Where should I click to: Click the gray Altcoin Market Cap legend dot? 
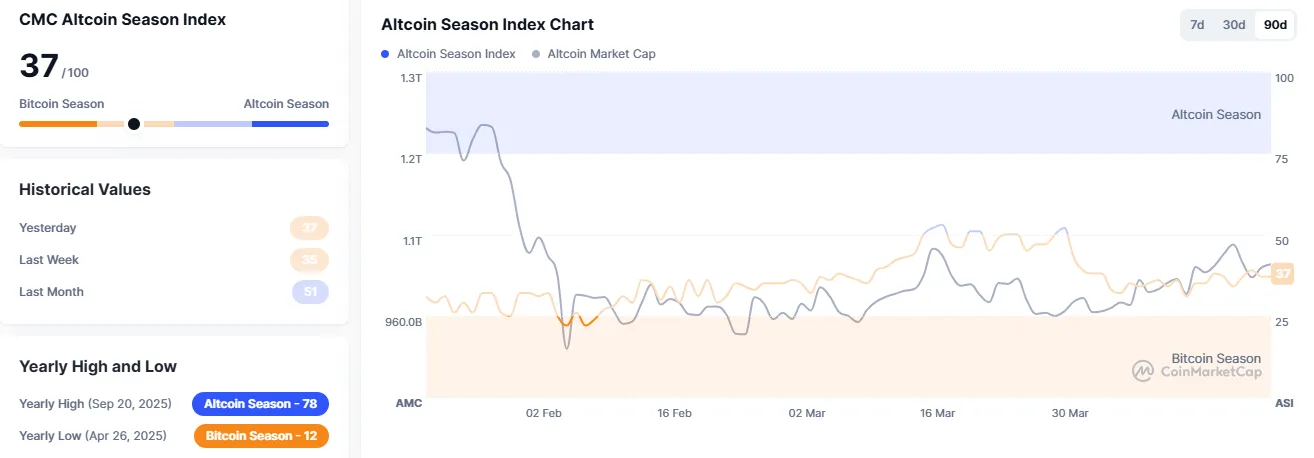point(537,54)
